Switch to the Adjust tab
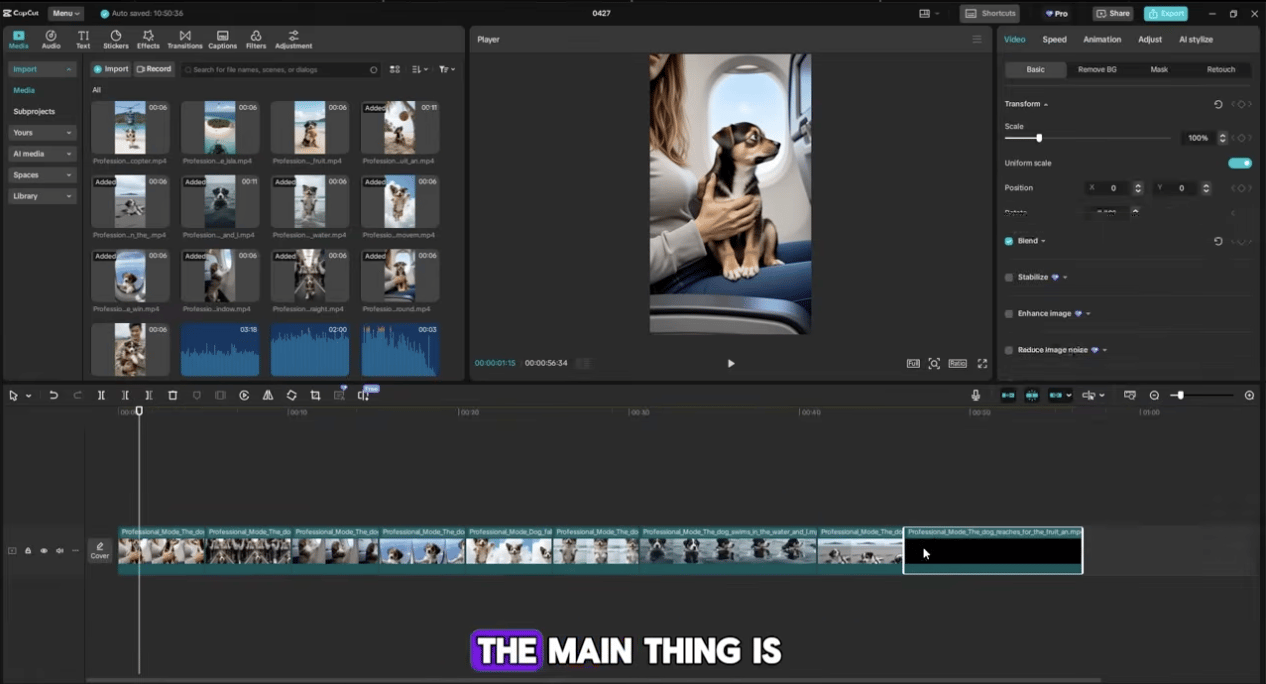This screenshot has height=684, width=1266. [1150, 39]
